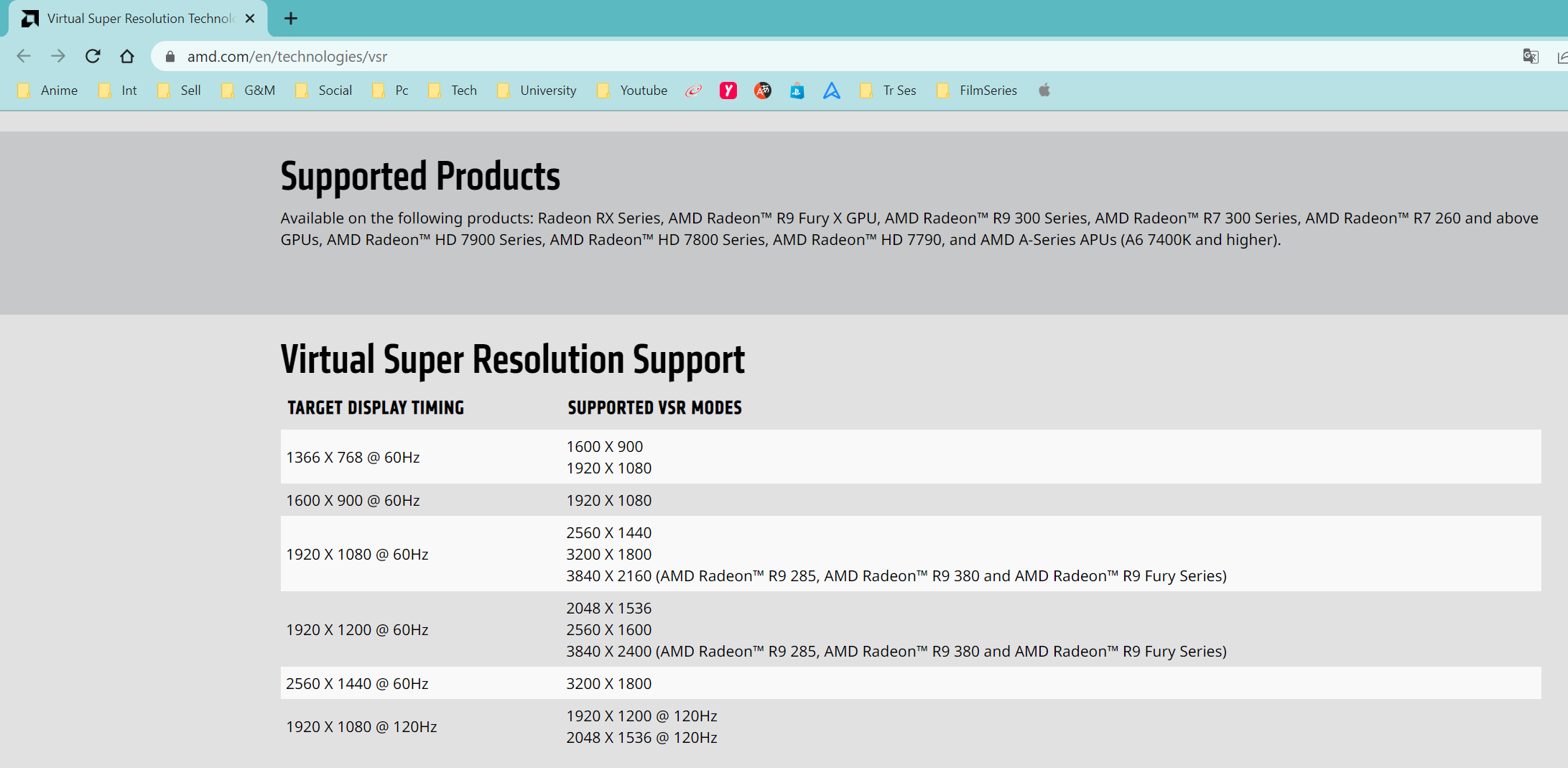Open the G&M bookmarks folder
This screenshot has height=768, width=1568.
coord(249,91)
